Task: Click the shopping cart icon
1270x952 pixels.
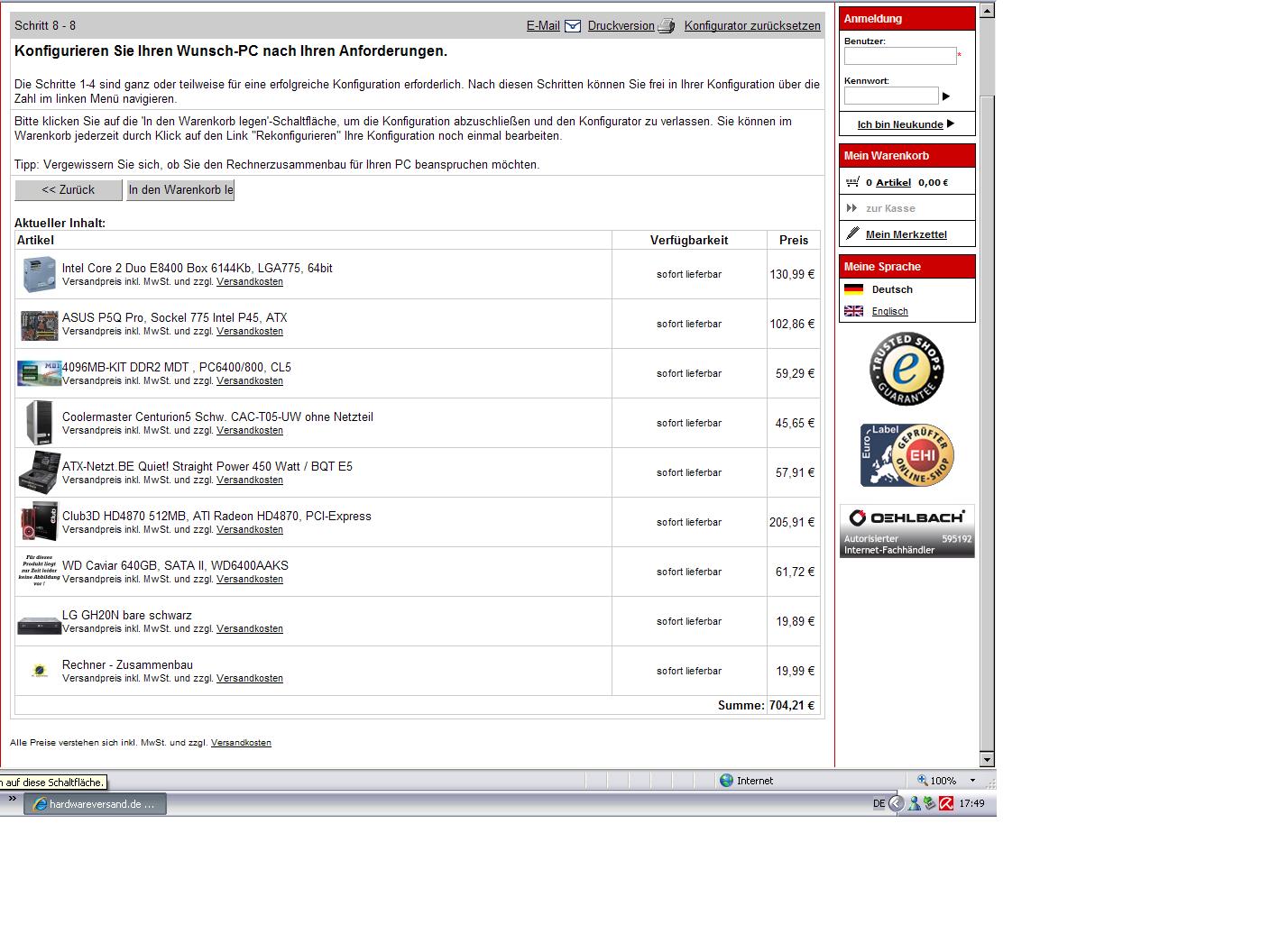Action: [852, 182]
